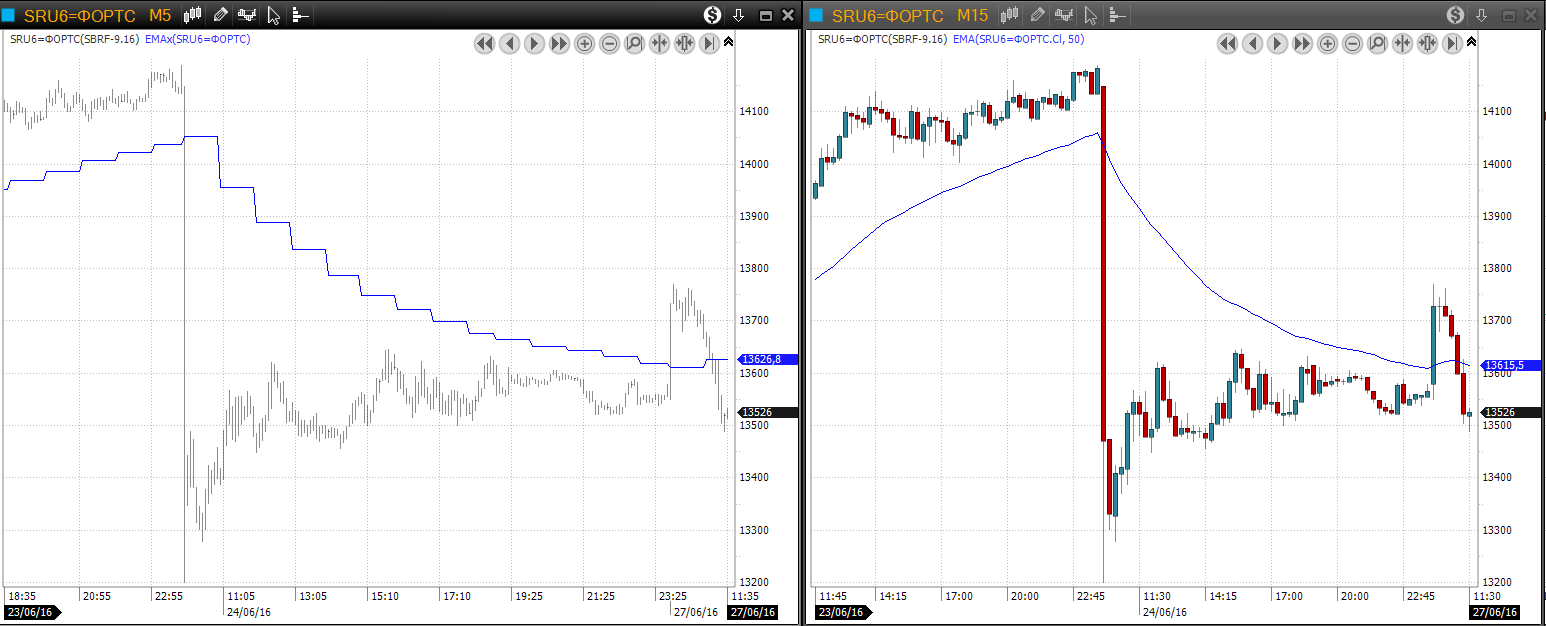Open chart type selector in M5 window
The height and width of the screenshot is (626, 1546).
193,15
